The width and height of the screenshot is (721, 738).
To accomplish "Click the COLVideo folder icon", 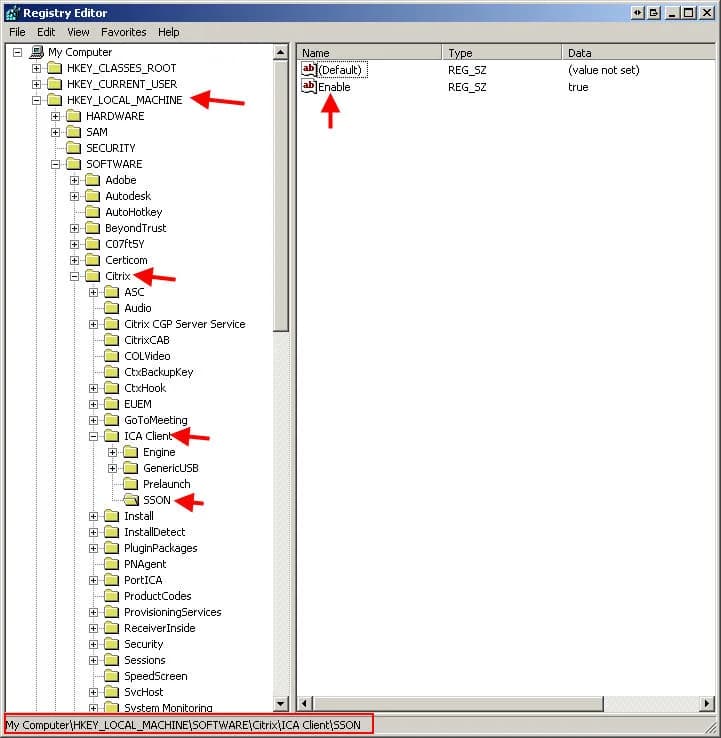I will 112,356.
